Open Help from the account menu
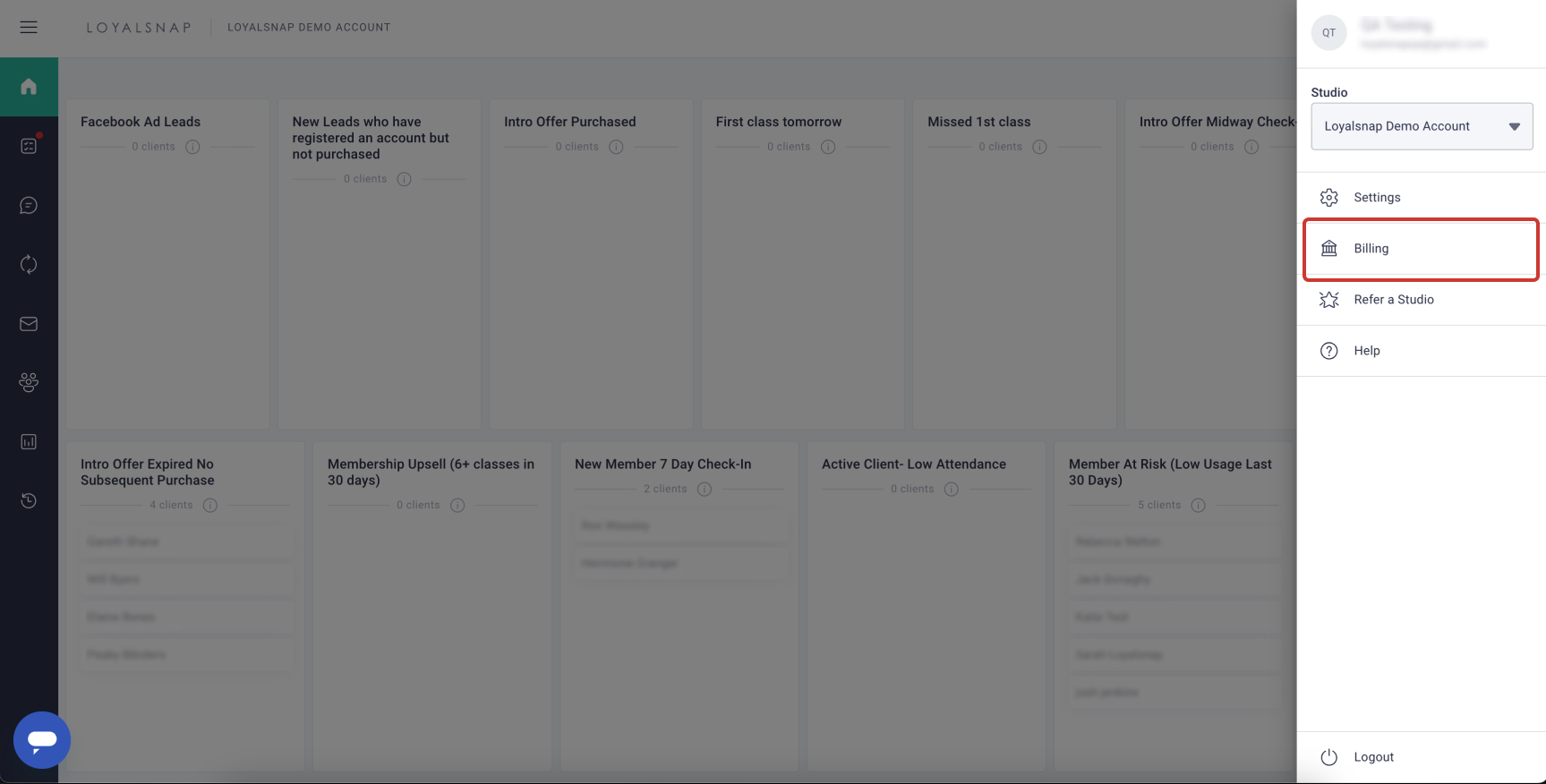Screen dimensions: 1546x784 (1366, 351)
